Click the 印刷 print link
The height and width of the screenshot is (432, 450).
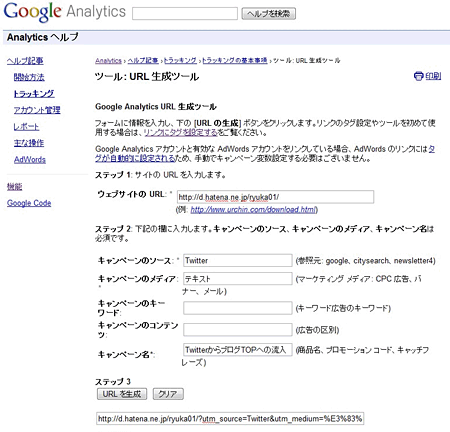[x=433, y=76]
